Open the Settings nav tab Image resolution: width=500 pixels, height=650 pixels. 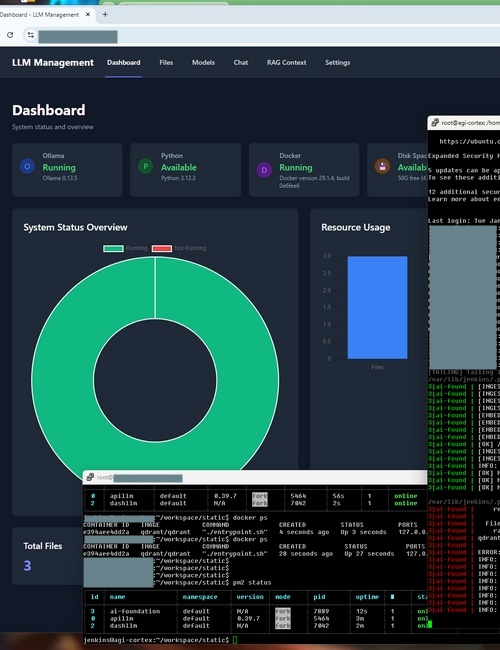pyautogui.click(x=337, y=63)
